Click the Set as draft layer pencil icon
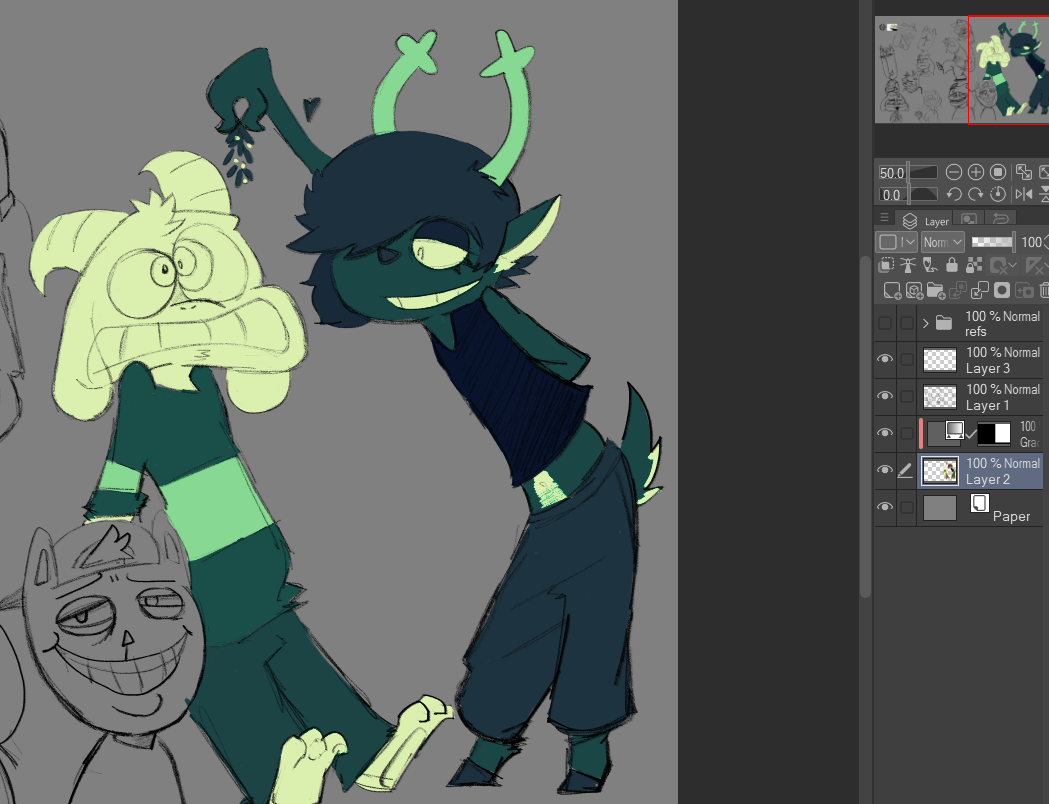Image resolution: width=1049 pixels, height=804 pixels. [x=930, y=266]
